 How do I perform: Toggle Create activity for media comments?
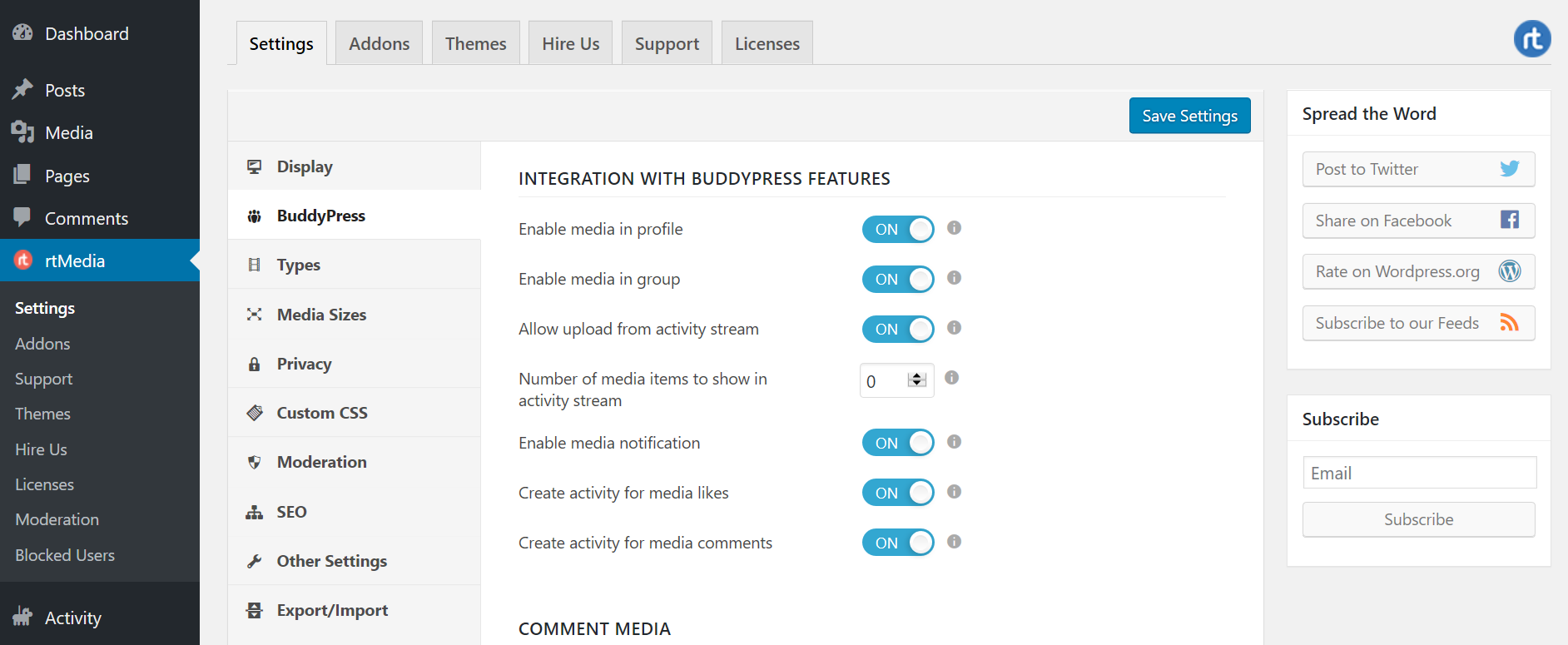[898, 543]
